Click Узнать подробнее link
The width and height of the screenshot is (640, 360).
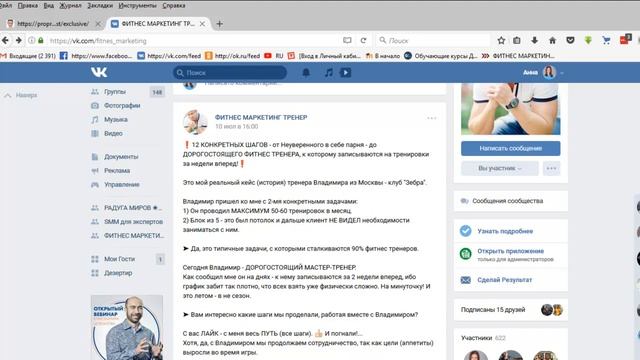pos(505,231)
